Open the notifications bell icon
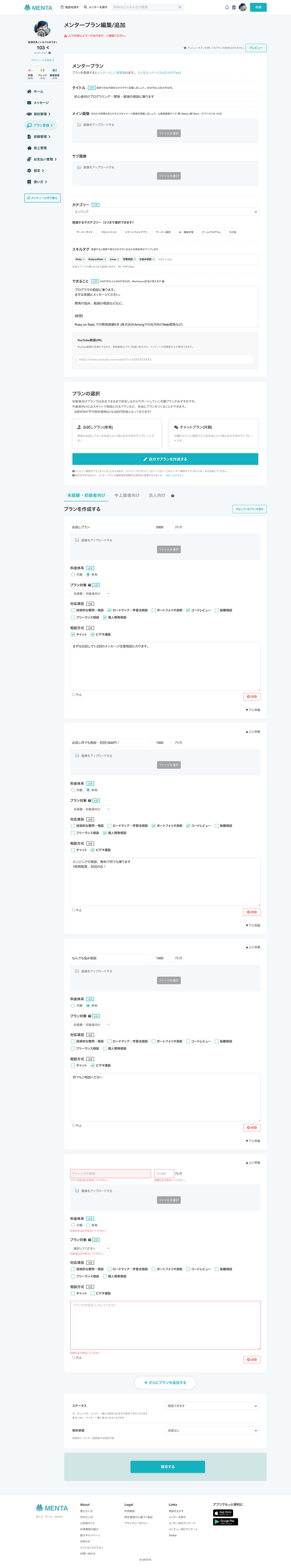Screen dimensions: 291x1568 (x=227, y=7)
